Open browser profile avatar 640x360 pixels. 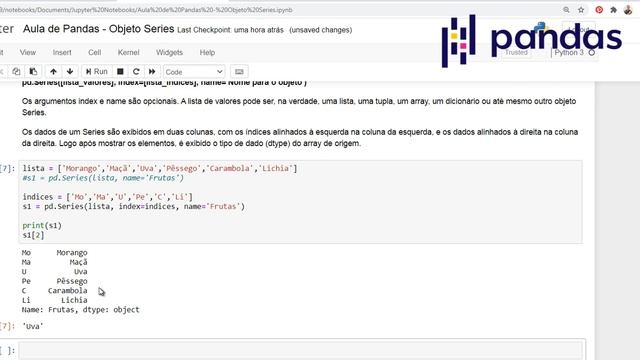pyautogui.click(x=628, y=10)
